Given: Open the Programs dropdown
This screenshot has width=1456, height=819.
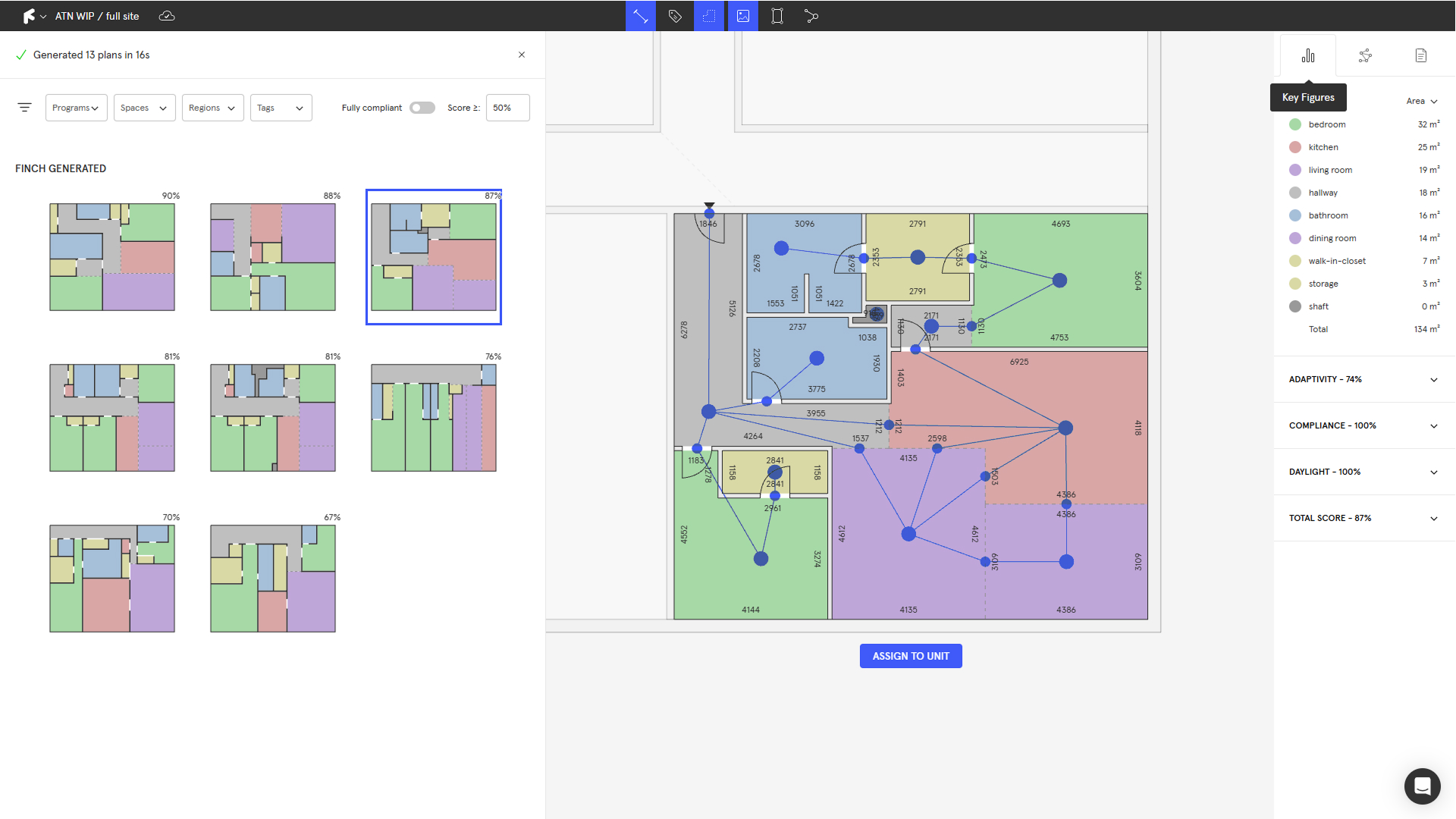Looking at the screenshot, I should click(x=76, y=108).
